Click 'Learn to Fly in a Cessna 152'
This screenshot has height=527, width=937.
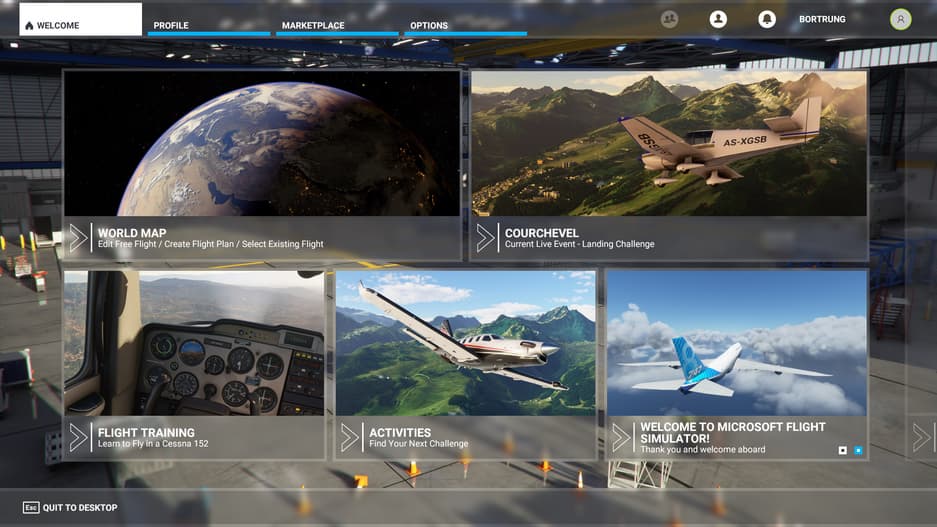coord(153,443)
